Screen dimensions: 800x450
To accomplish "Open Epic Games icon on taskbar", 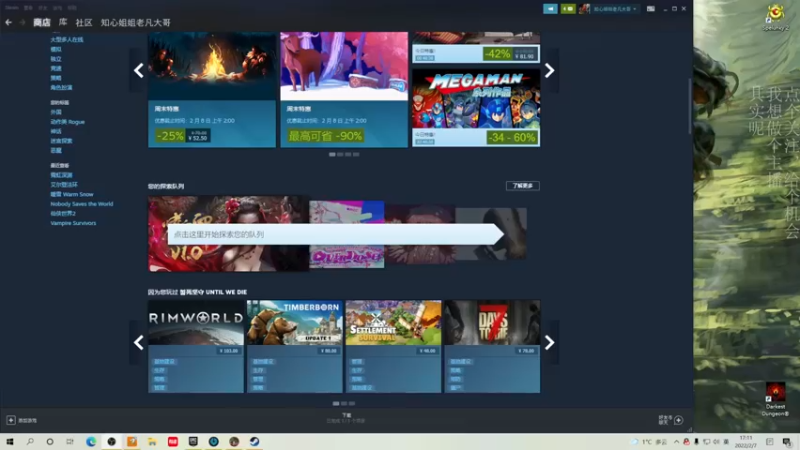I will point(193,441).
